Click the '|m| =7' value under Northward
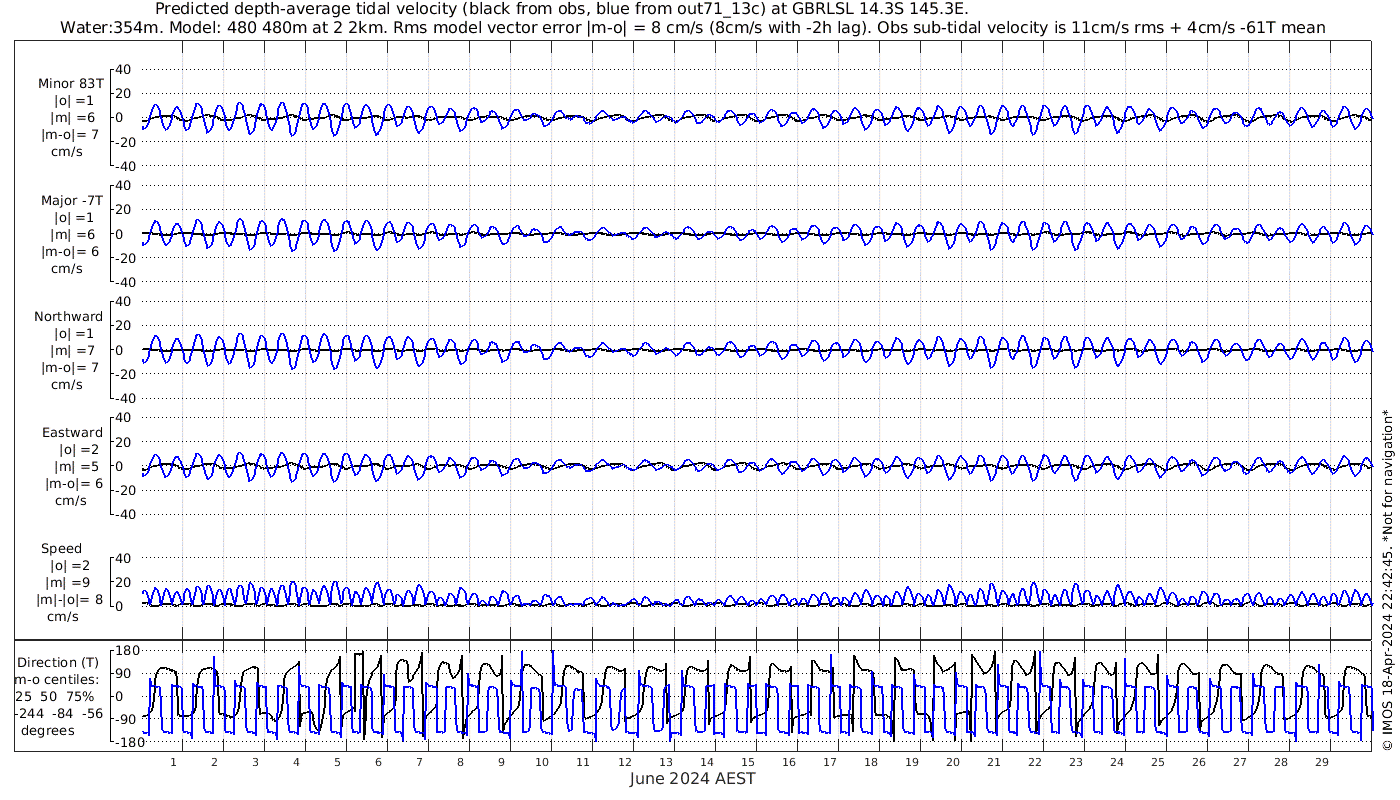This screenshot has width=1400, height=800. point(73,350)
